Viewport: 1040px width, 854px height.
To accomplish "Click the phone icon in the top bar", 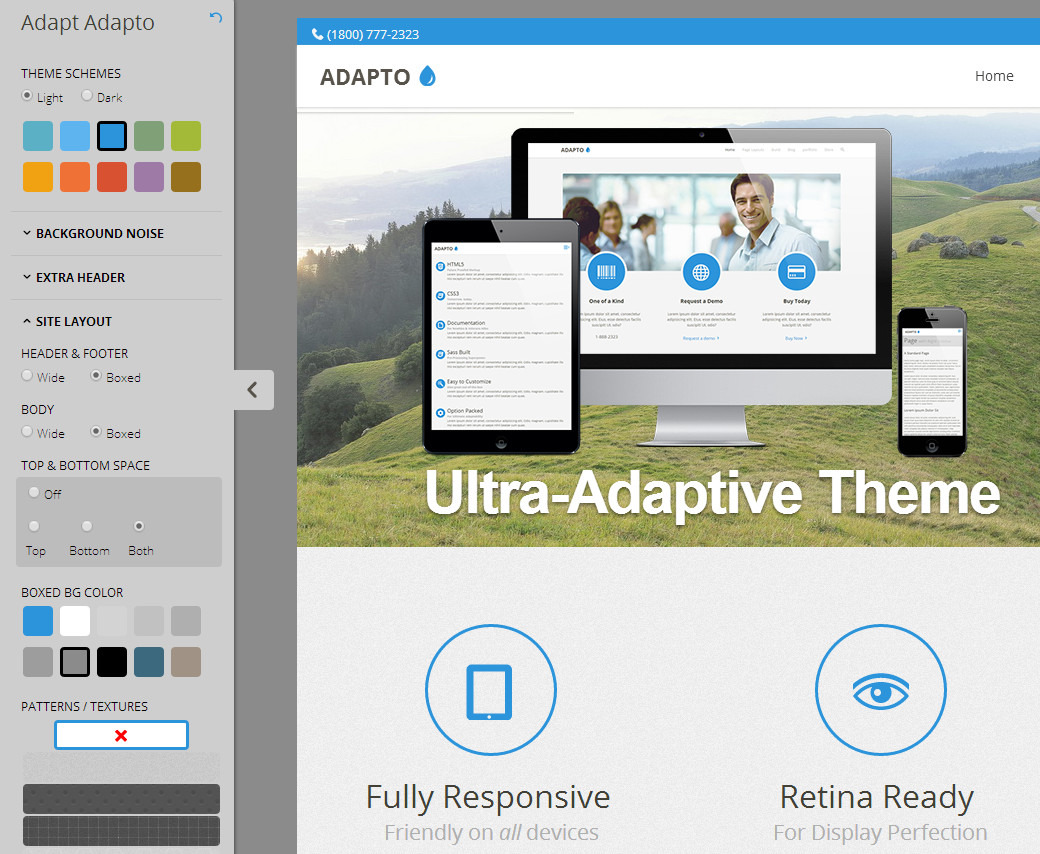I will pos(317,34).
